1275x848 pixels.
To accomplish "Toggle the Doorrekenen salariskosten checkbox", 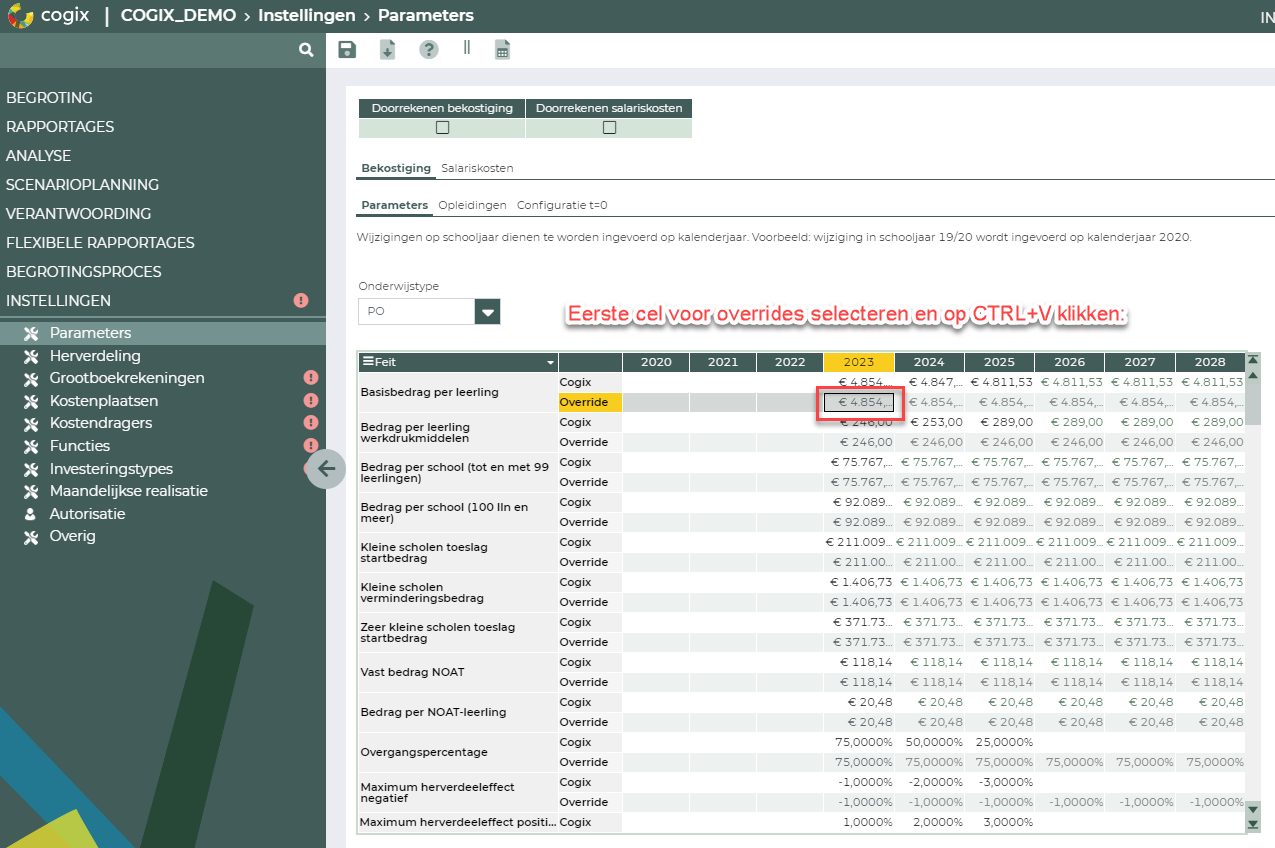I will [609, 128].
